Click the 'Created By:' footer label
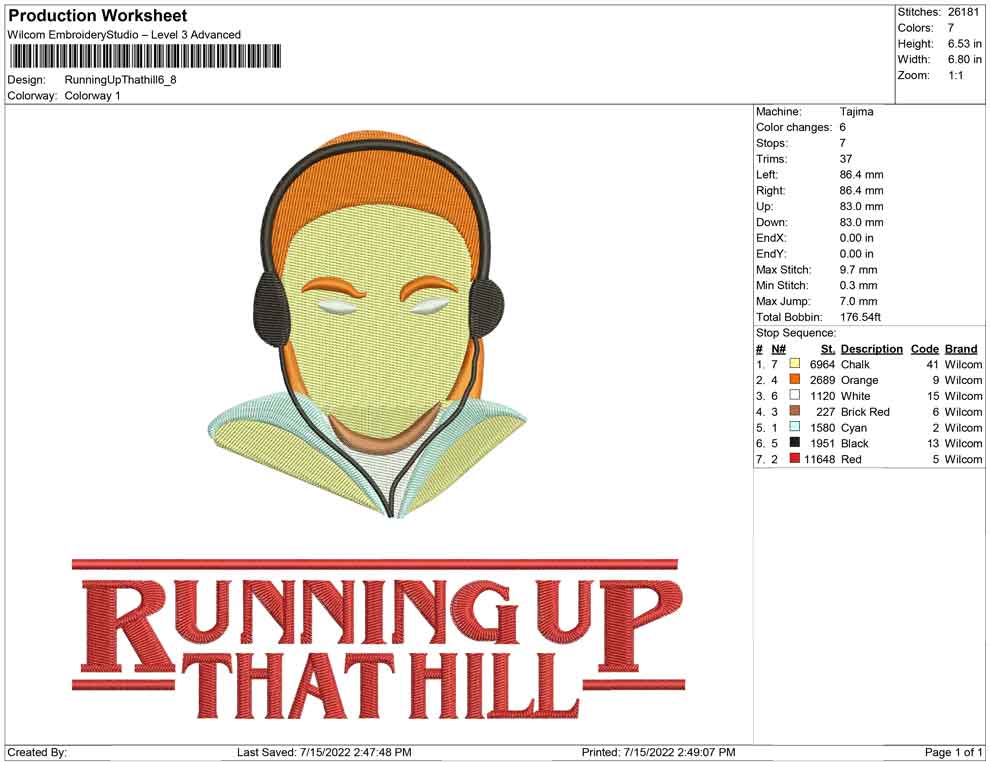Image resolution: width=990 pixels, height=762 pixels. tap(37, 752)
